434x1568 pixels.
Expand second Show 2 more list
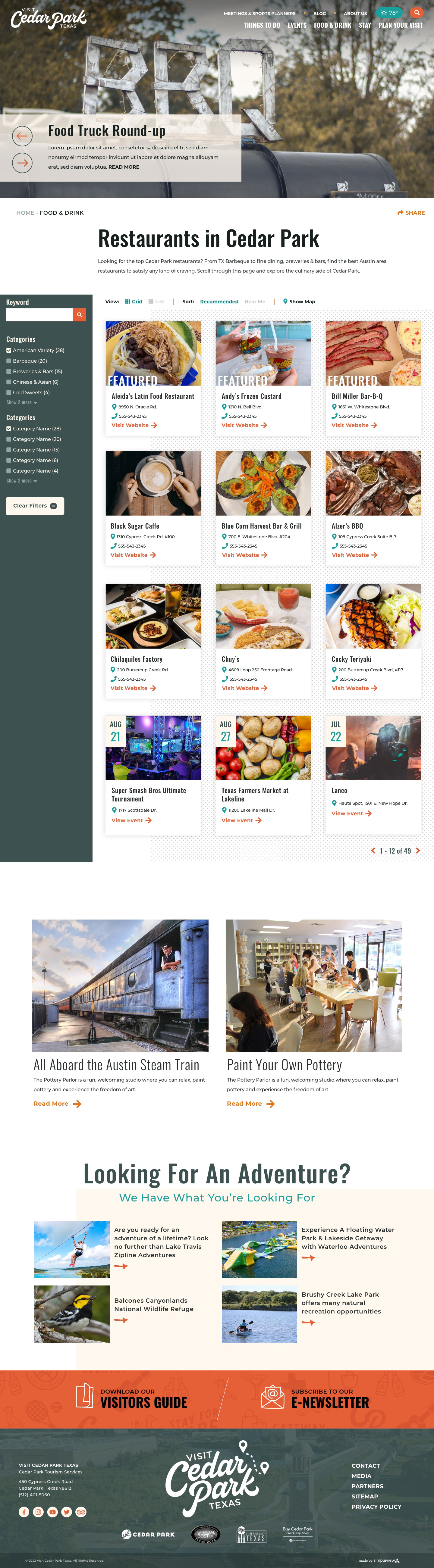(x=22, y=481)
